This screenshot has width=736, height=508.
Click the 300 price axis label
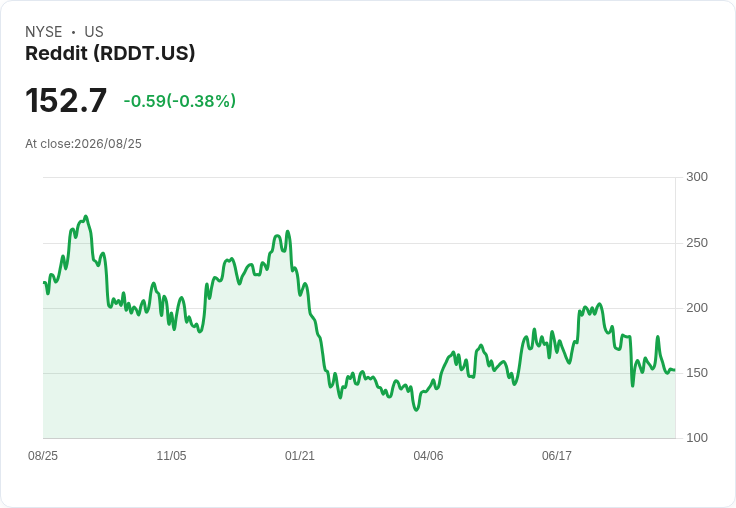tap(697, 177)
